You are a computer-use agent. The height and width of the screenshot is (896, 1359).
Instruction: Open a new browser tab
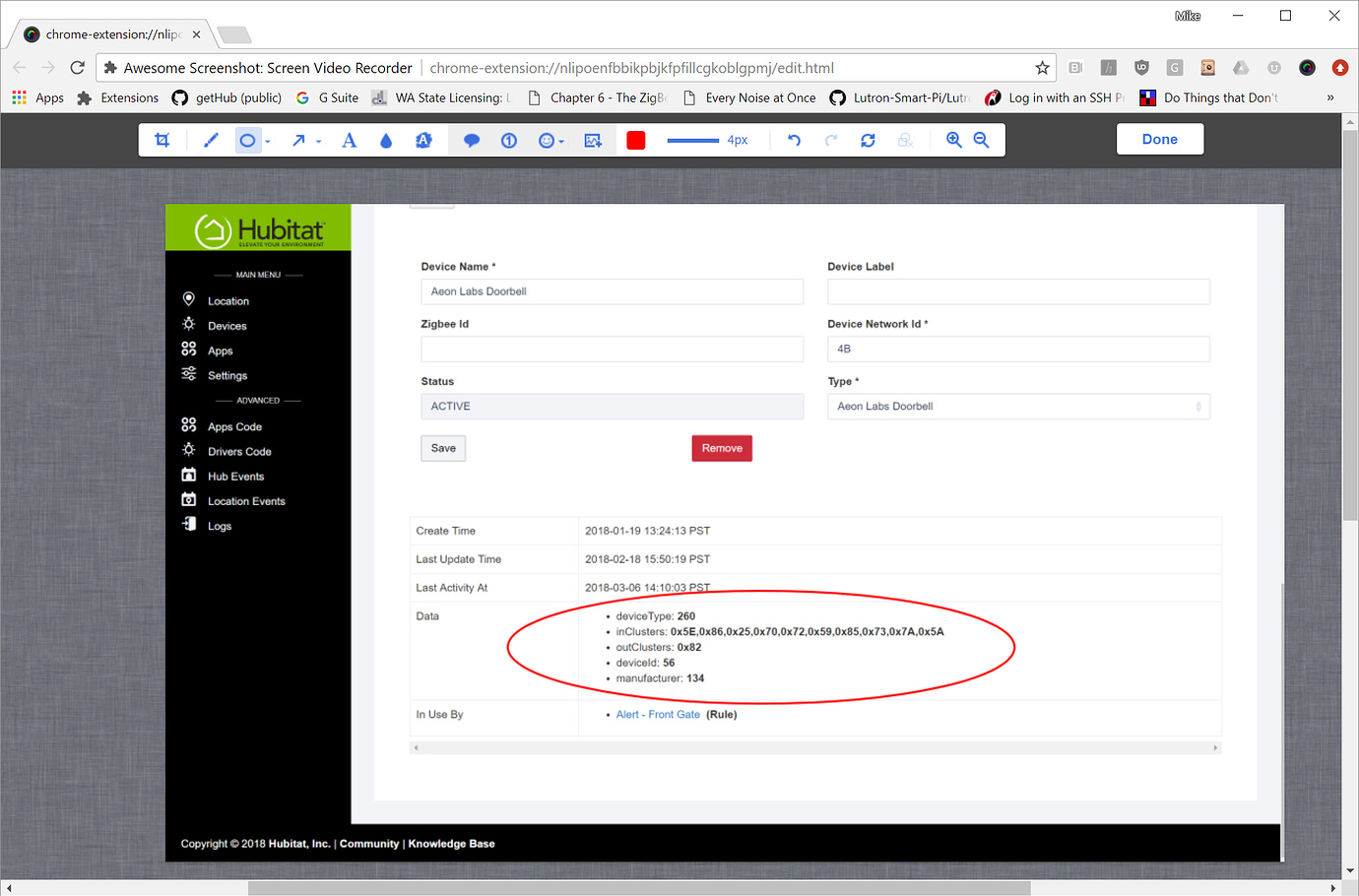pyautogui.click(x=234, y=34)
